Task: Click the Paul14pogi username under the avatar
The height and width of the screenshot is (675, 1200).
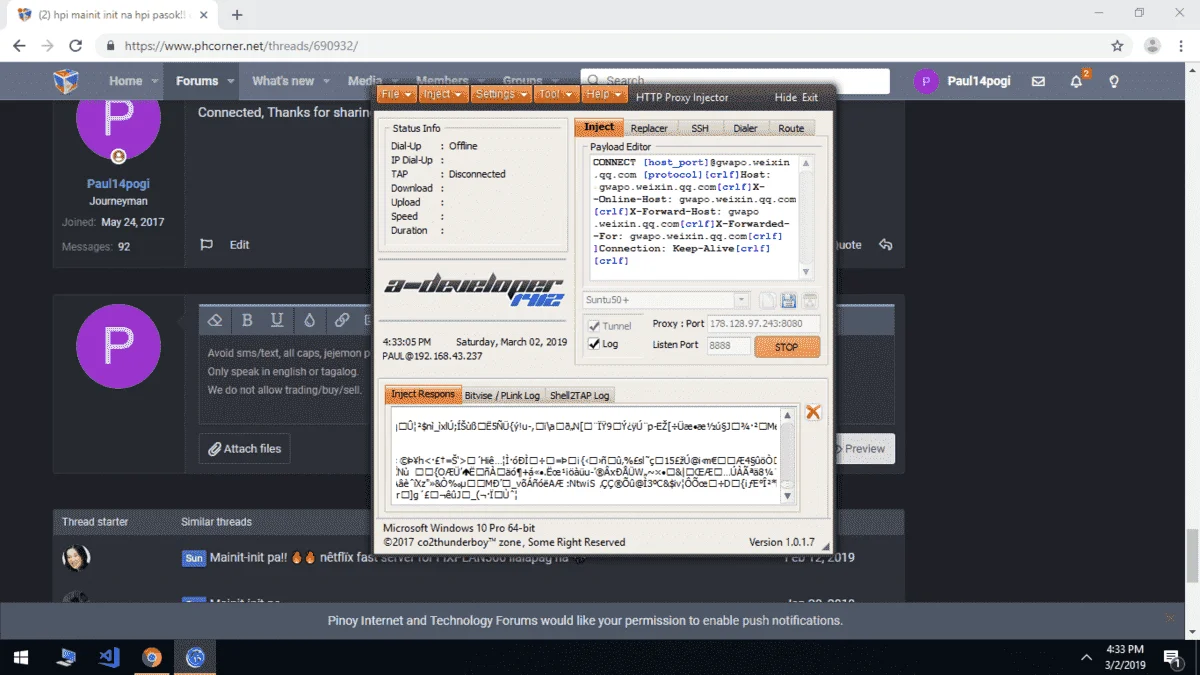Action: pos(118,184)
